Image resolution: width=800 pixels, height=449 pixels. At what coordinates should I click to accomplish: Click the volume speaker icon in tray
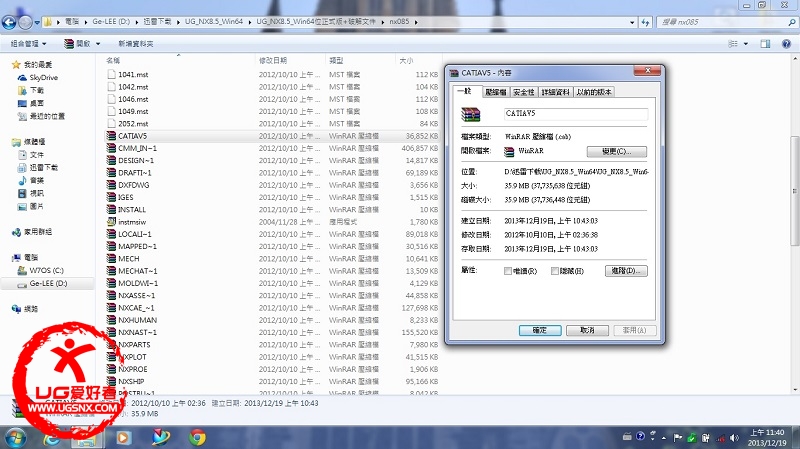pyautogui.click(x=734, y=438)
